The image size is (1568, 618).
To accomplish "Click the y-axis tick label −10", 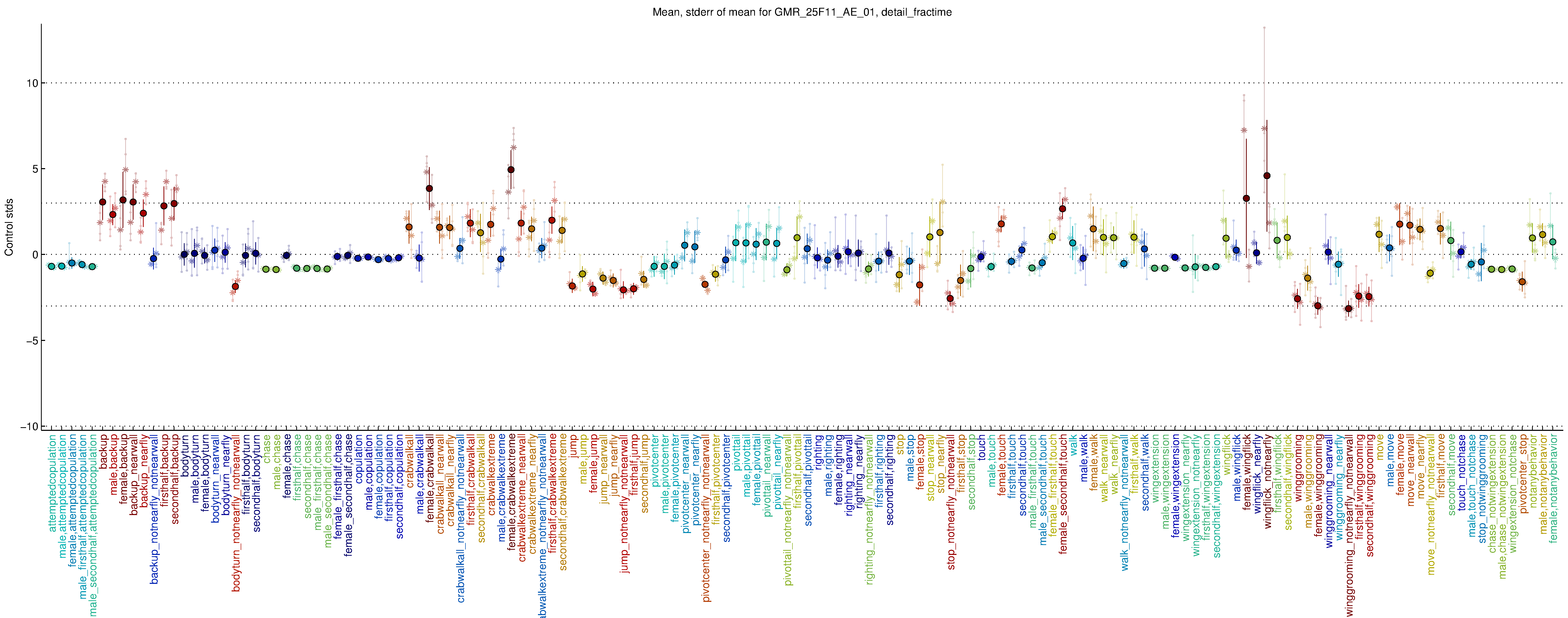I will pyautogui.click(x=29, y=426).
